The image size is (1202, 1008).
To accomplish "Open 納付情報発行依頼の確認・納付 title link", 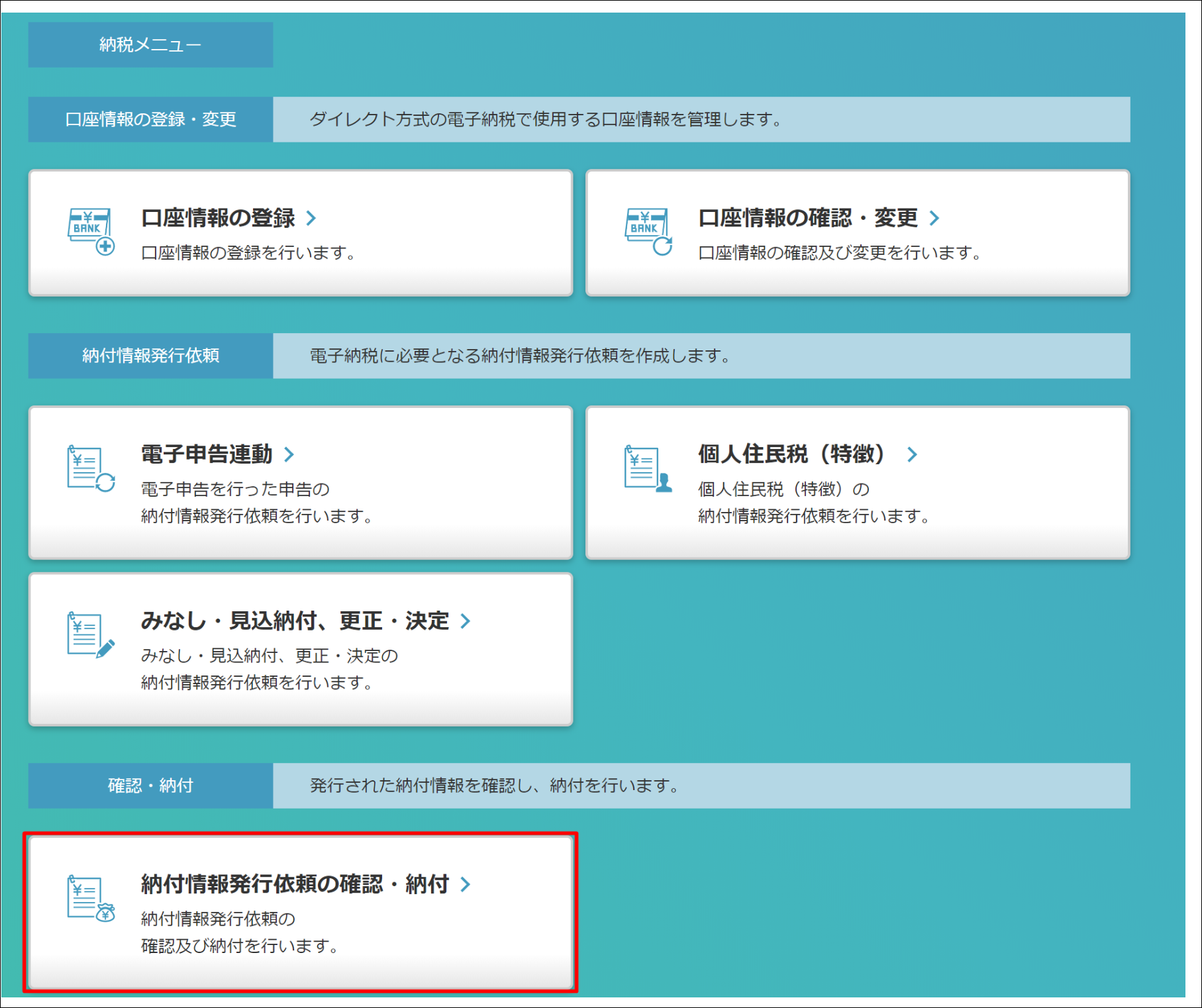I will (295, 884).
